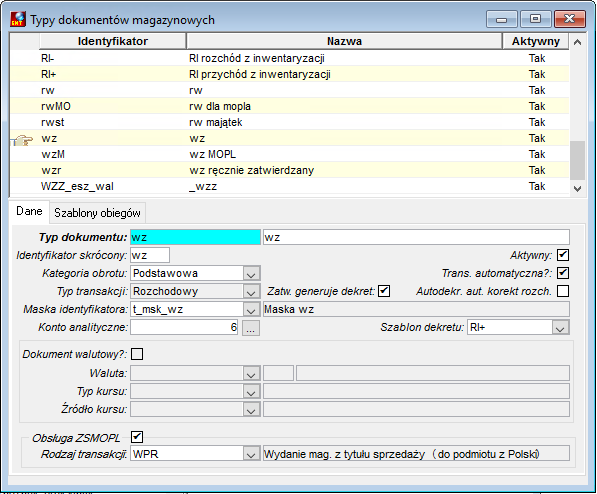Minimize the Typy dokumentów magazynowych window
Screen dimensions: 597x494
(501, 19)
